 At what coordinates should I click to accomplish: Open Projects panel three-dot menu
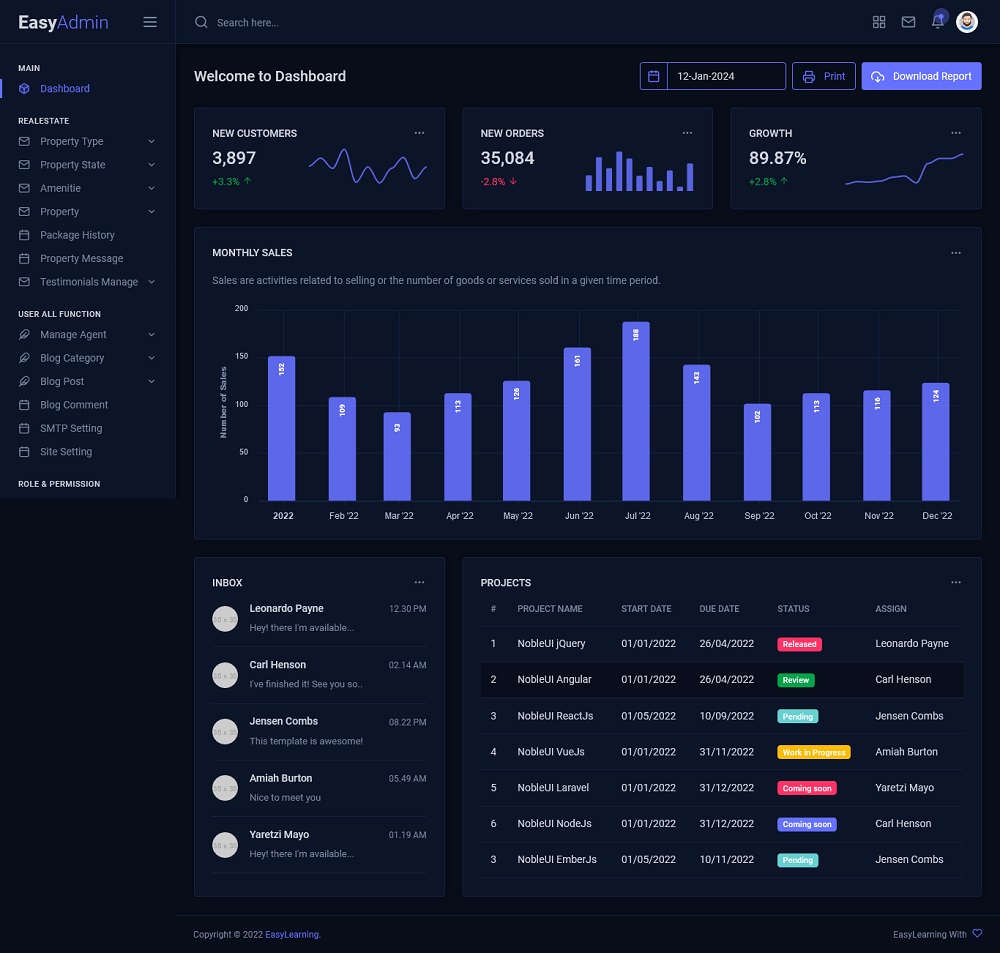coord(955,582)
